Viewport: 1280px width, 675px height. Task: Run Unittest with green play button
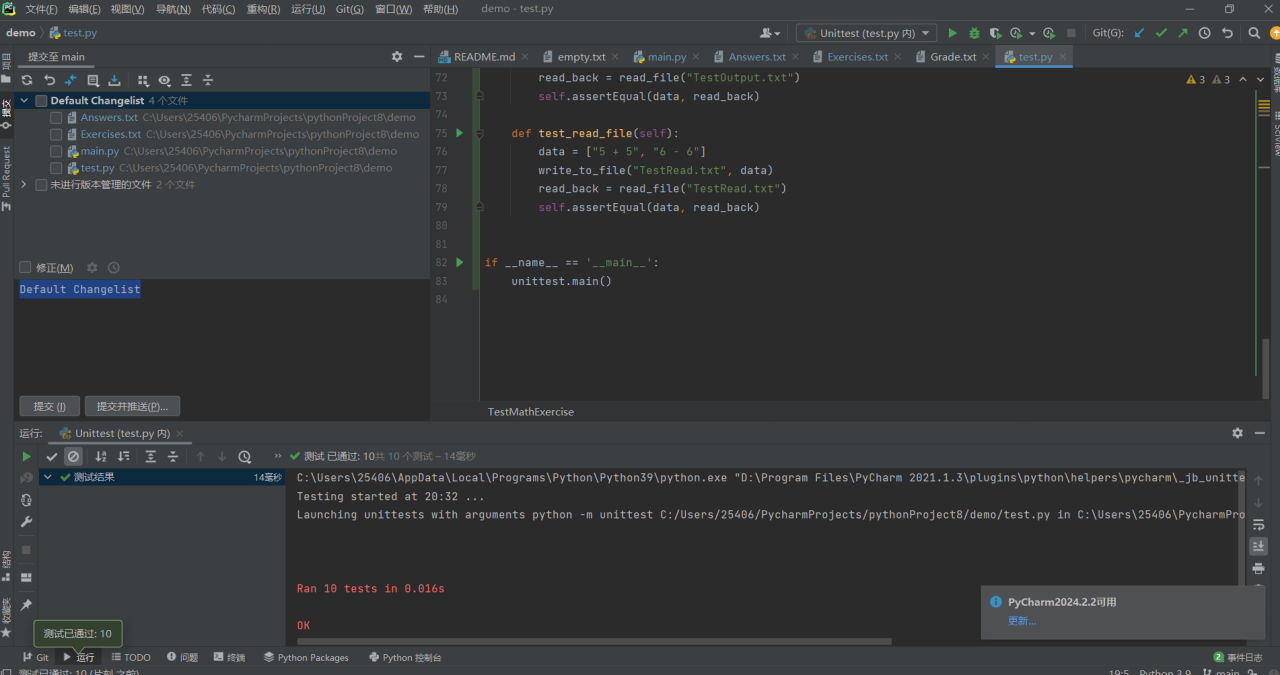pos(952,33)
